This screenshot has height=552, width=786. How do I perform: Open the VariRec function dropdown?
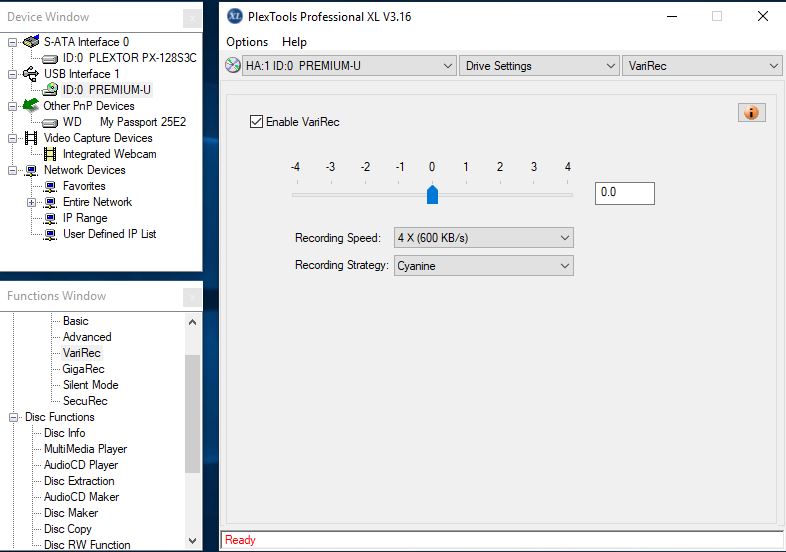pos(702,66)
